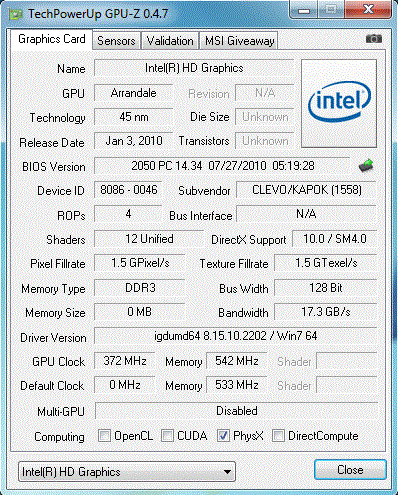Click the Revision value N/A
The image size is (398, 495).
[265, 93]
